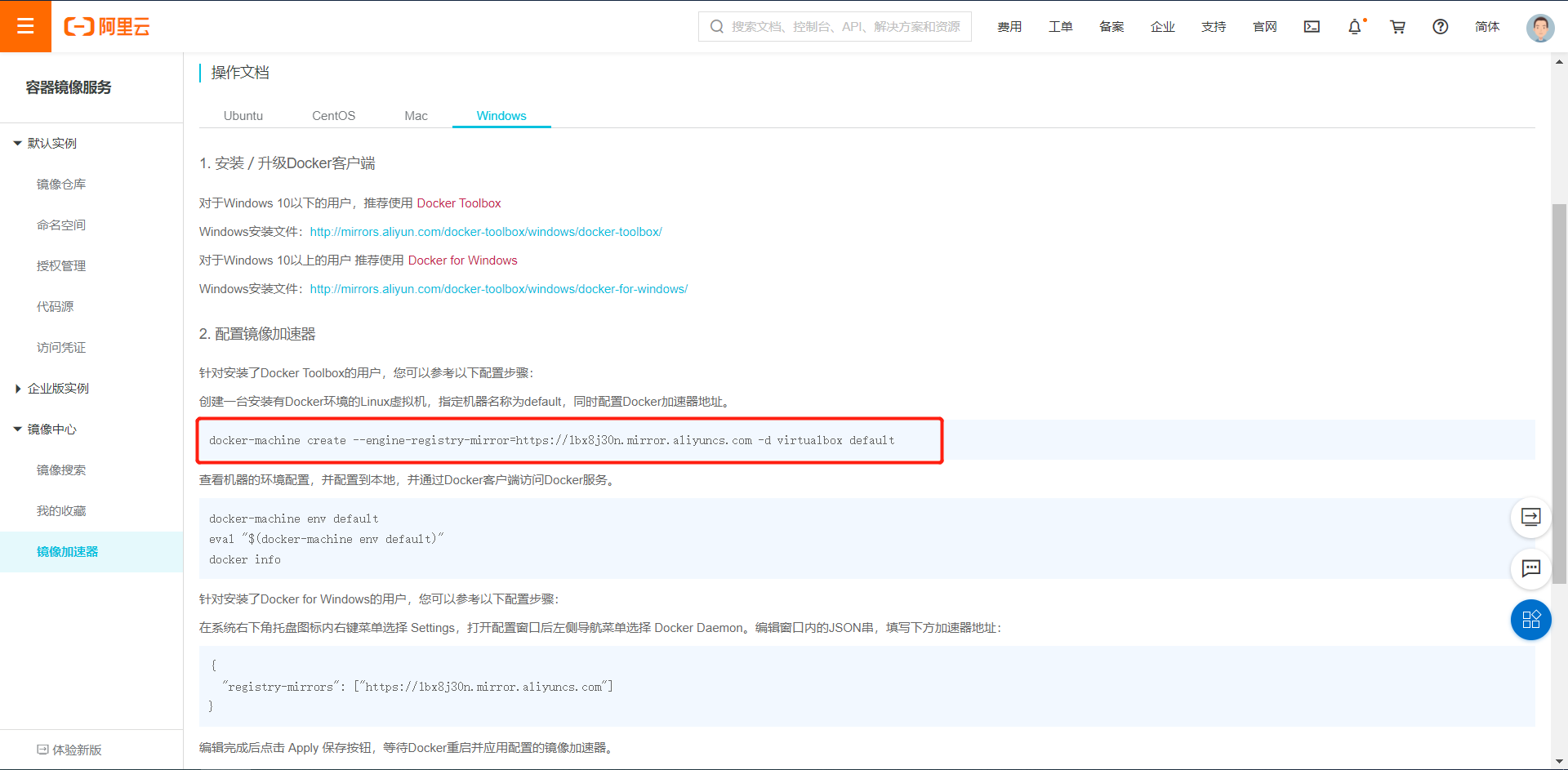Open the shopping cart
1568x770 pixels.
[x=1397, y=27]
